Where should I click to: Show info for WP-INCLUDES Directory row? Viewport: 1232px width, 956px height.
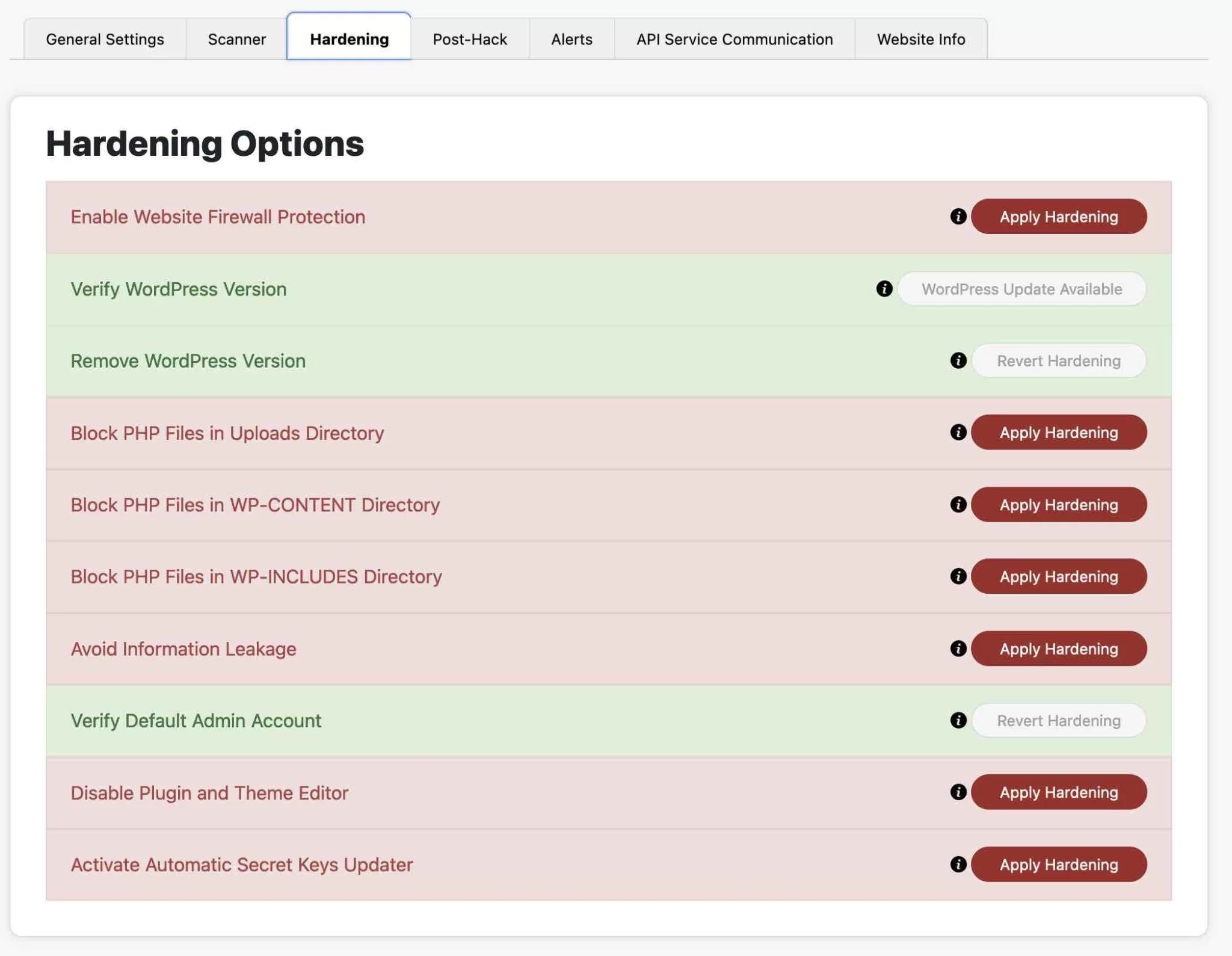958,576
